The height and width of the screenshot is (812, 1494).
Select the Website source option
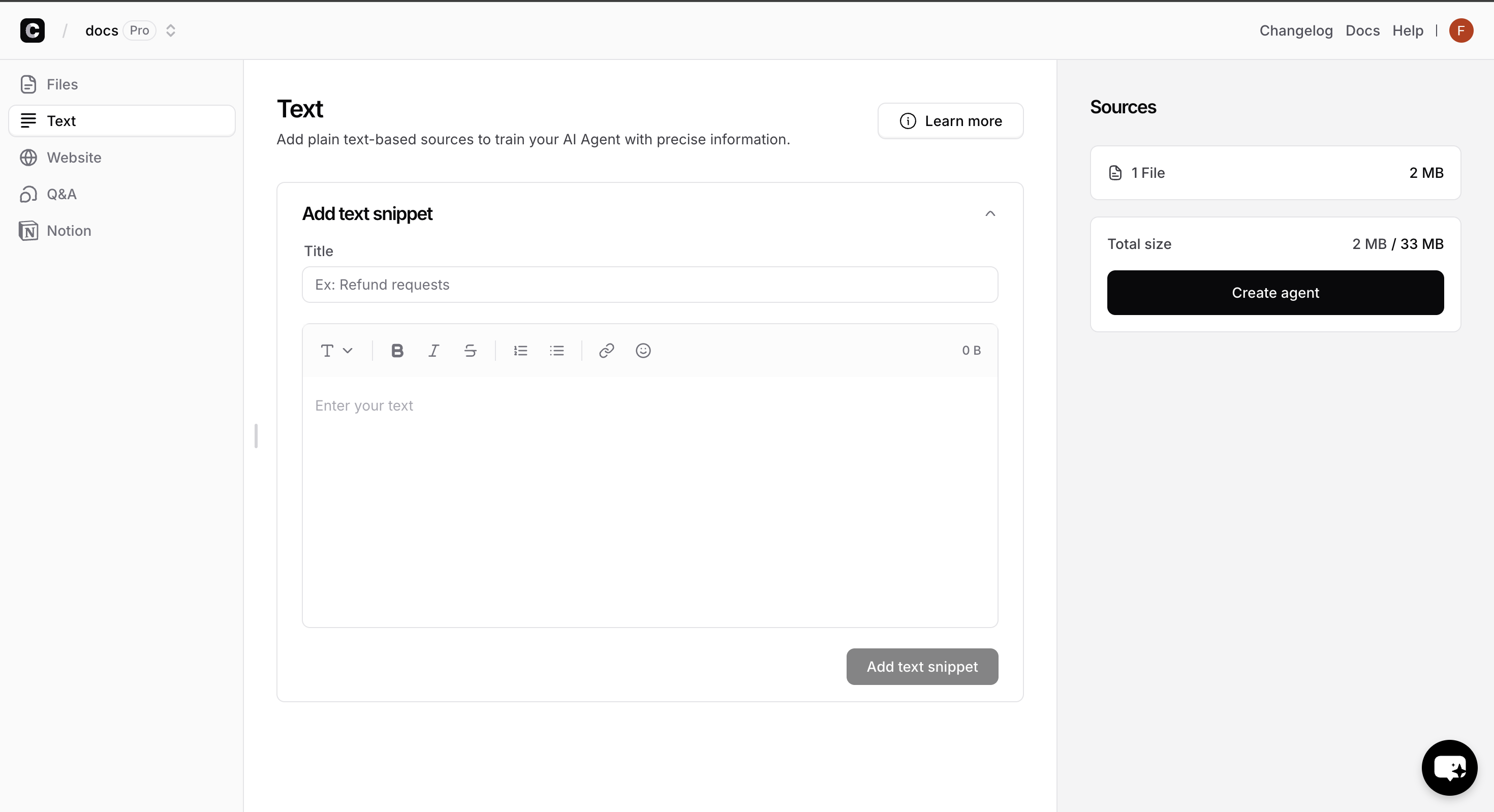[73, 157]
